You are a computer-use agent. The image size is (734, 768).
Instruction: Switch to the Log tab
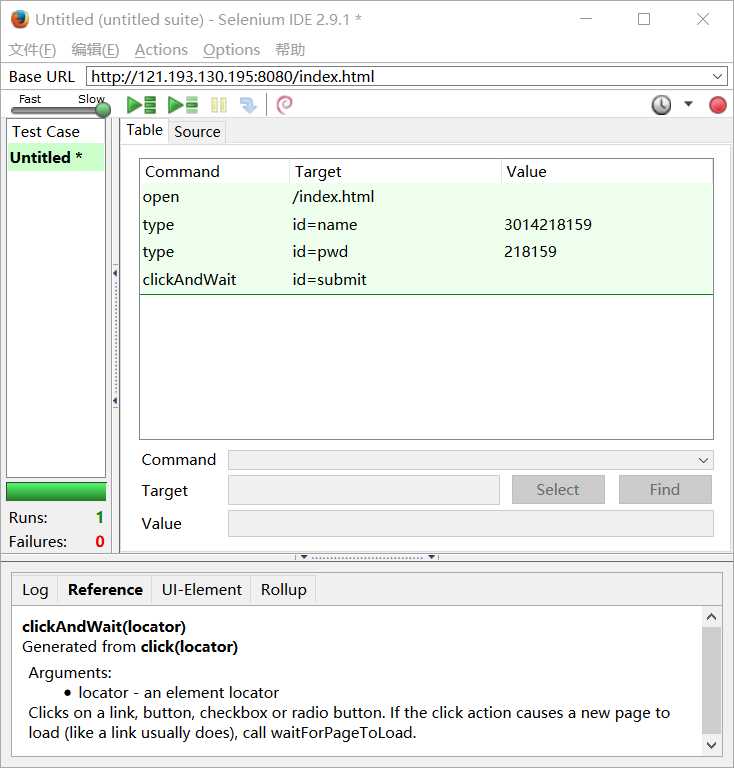[x=35, y=590]
